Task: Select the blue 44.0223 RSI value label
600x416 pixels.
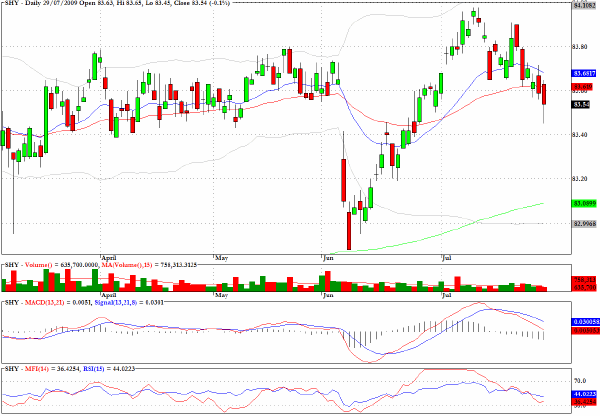Action: point(584,394)
